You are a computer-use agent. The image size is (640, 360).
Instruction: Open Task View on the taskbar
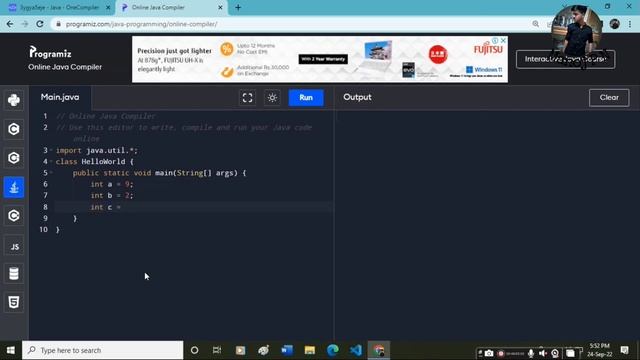tap(217, 350)
